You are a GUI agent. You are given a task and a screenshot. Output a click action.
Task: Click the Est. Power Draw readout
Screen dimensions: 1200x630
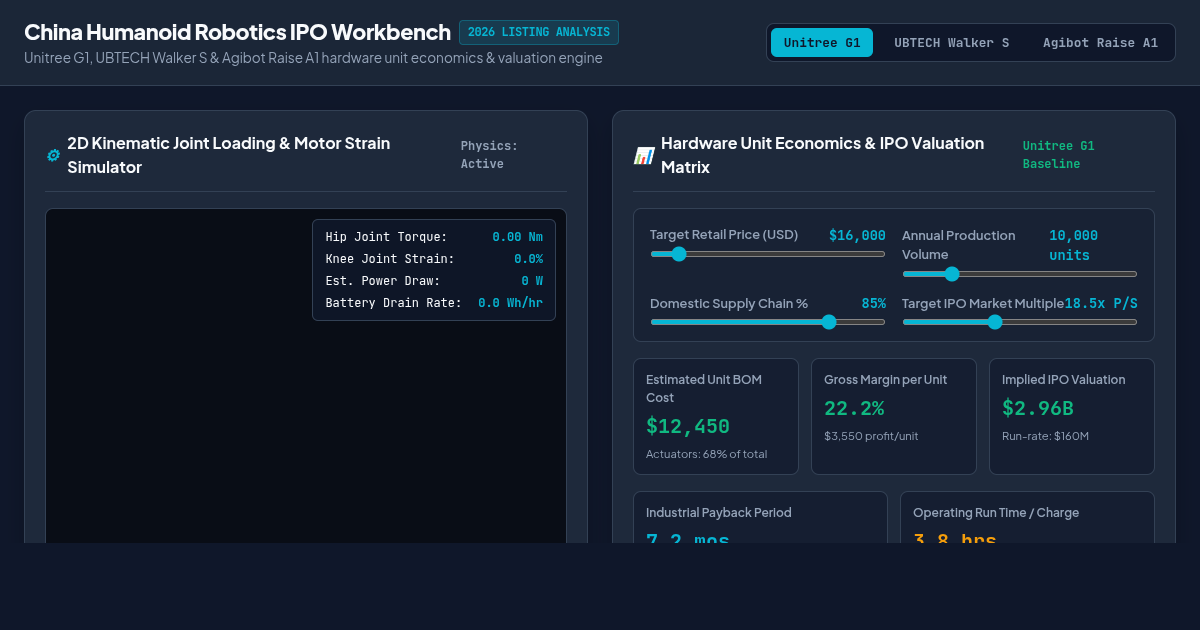434,281
